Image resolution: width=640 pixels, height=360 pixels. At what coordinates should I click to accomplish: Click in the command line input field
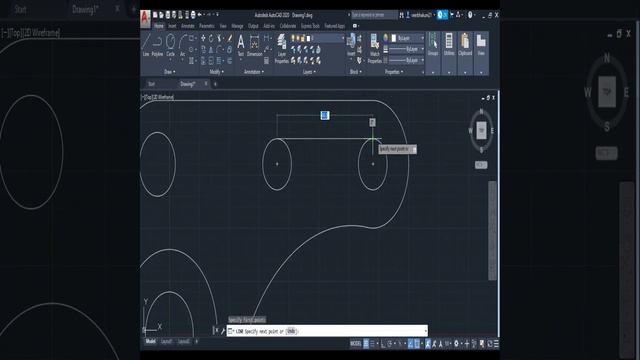pyautogui.click(x=327, y=331)
